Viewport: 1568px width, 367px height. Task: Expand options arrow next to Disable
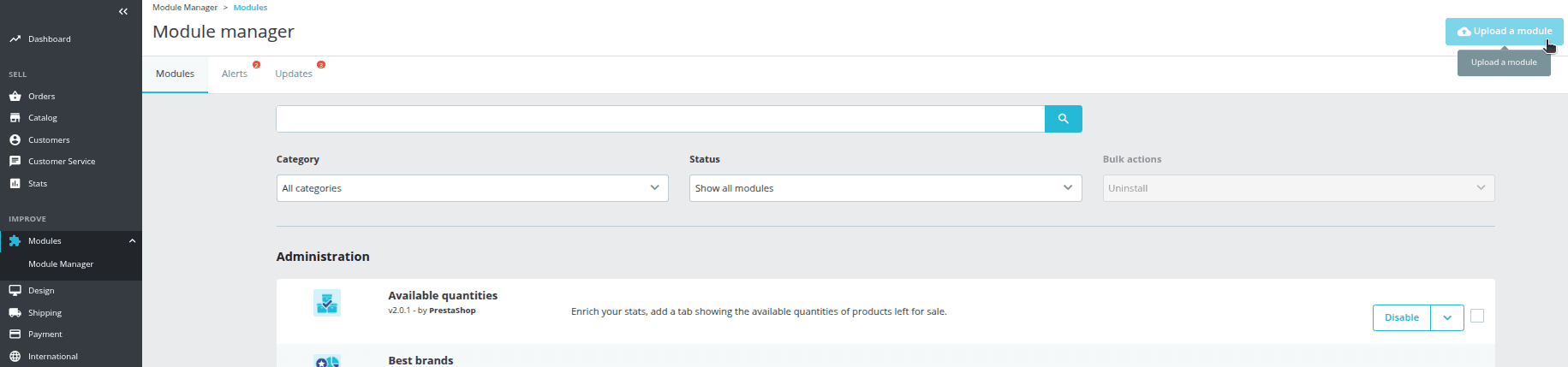pos(1447,317)
